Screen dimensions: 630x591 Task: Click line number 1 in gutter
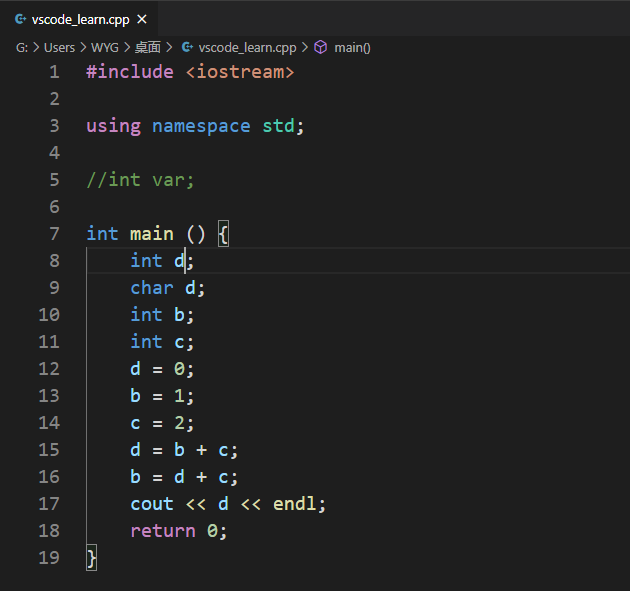54,72
